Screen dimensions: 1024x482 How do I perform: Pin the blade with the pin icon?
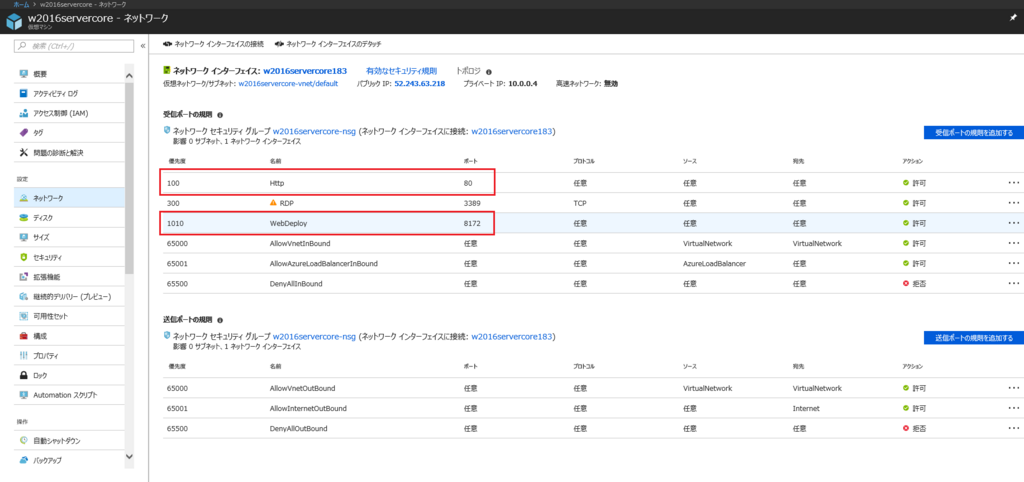coord(1013,19)
